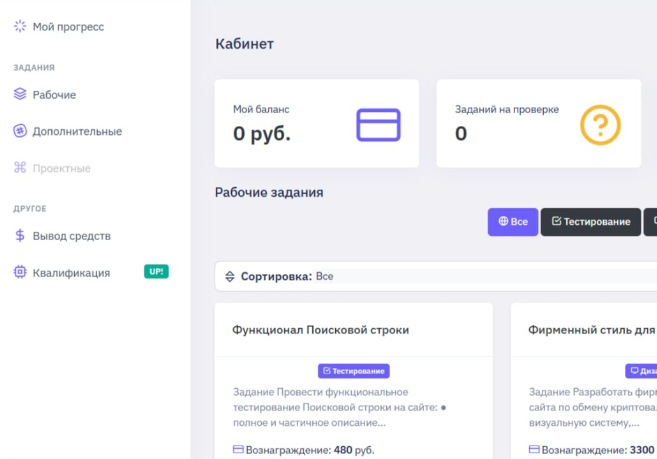Click Вознаграждение: 480 руб. text

(x=310, y=450)
